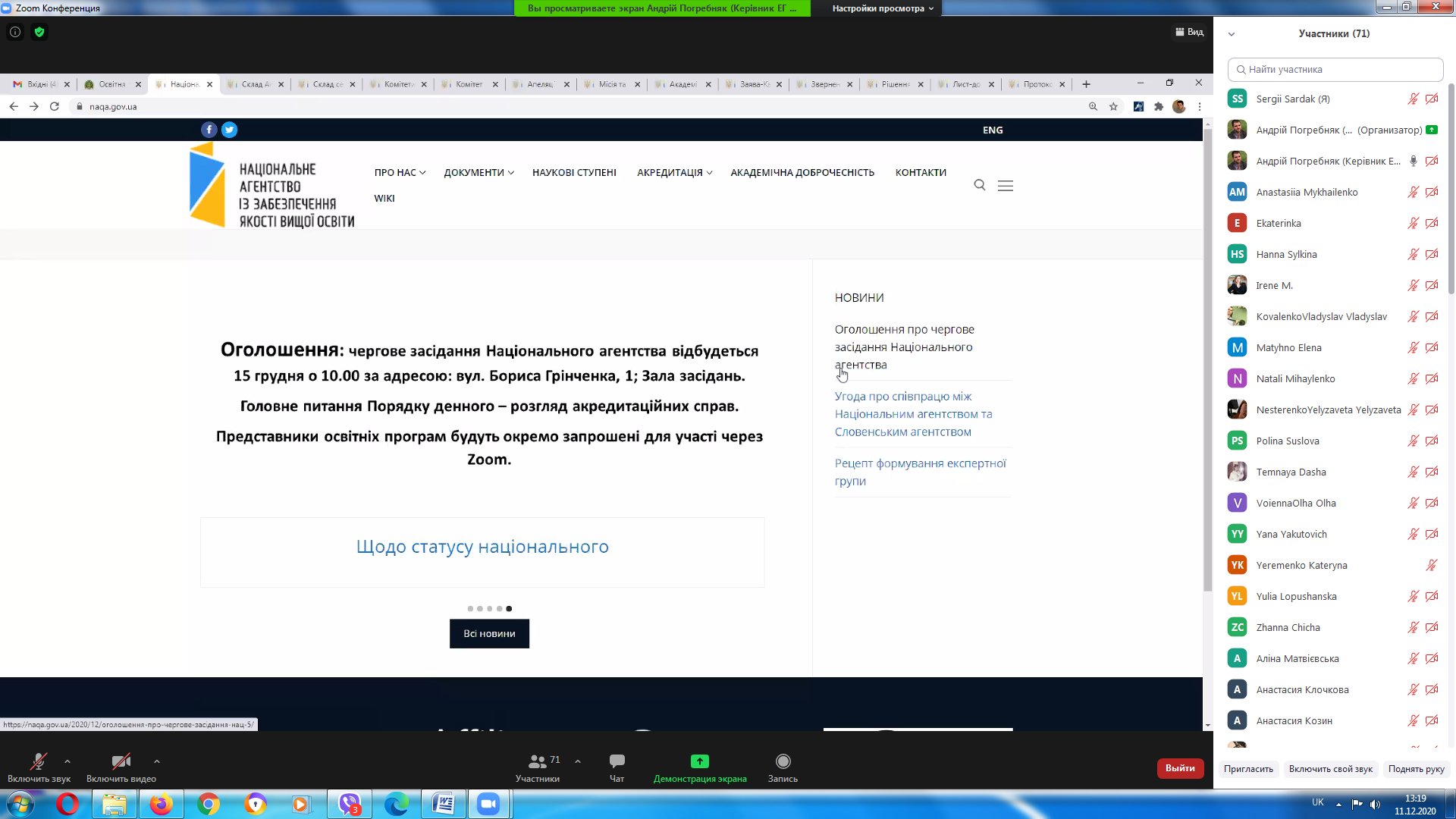This screenshot has height=819, width=1456.
Task: Click the Windows Start button
Action: [x=20, y=804]
